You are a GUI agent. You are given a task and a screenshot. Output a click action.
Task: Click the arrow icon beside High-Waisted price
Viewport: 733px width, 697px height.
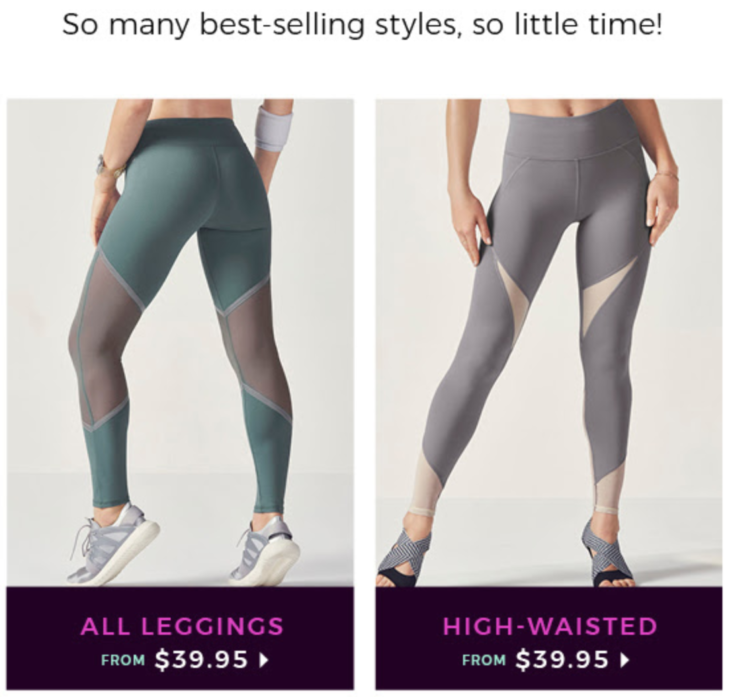[x=625, y=660]
